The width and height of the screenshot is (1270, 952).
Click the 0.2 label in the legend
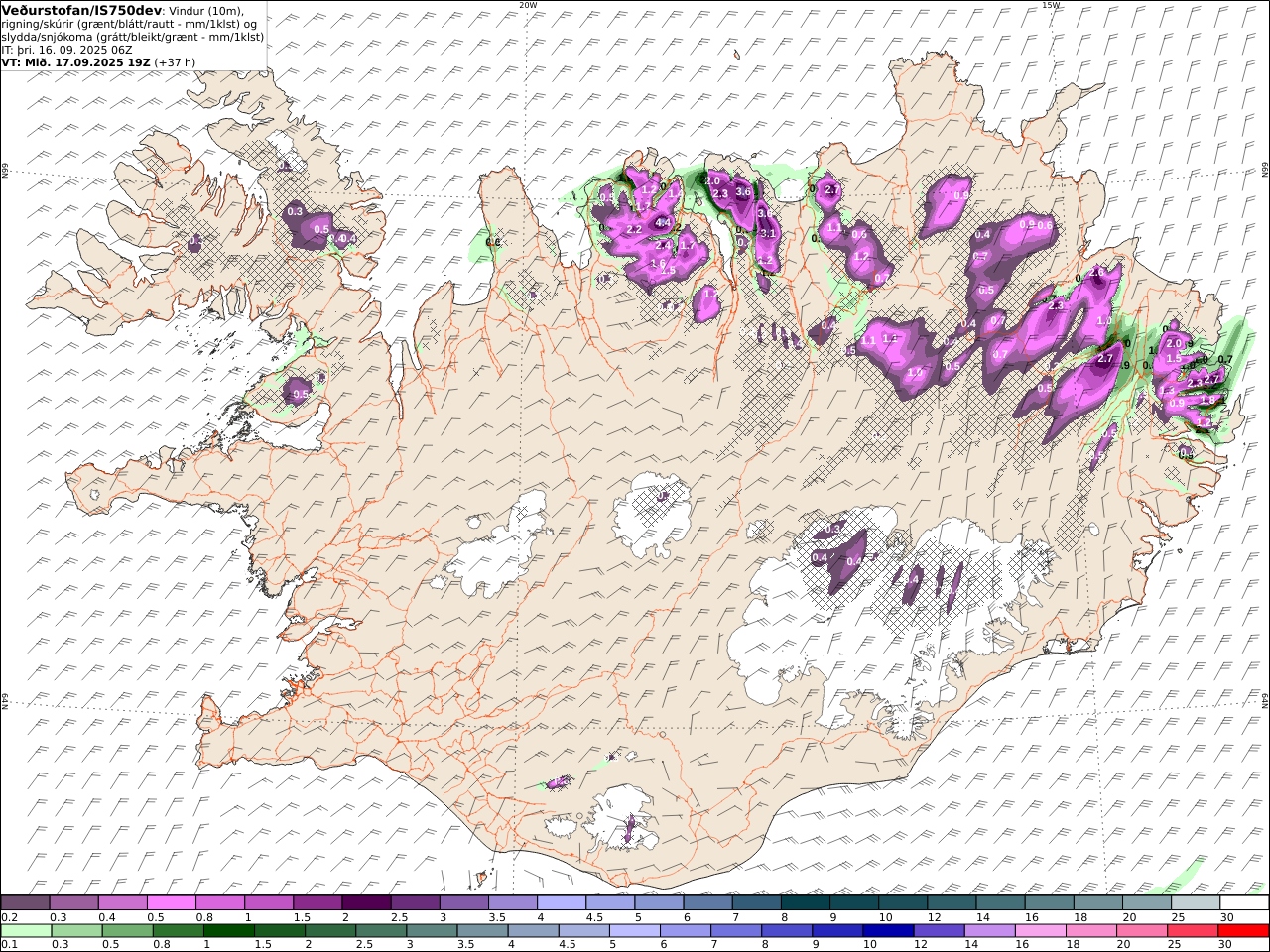pyautogui.click(x=8, y=917)
